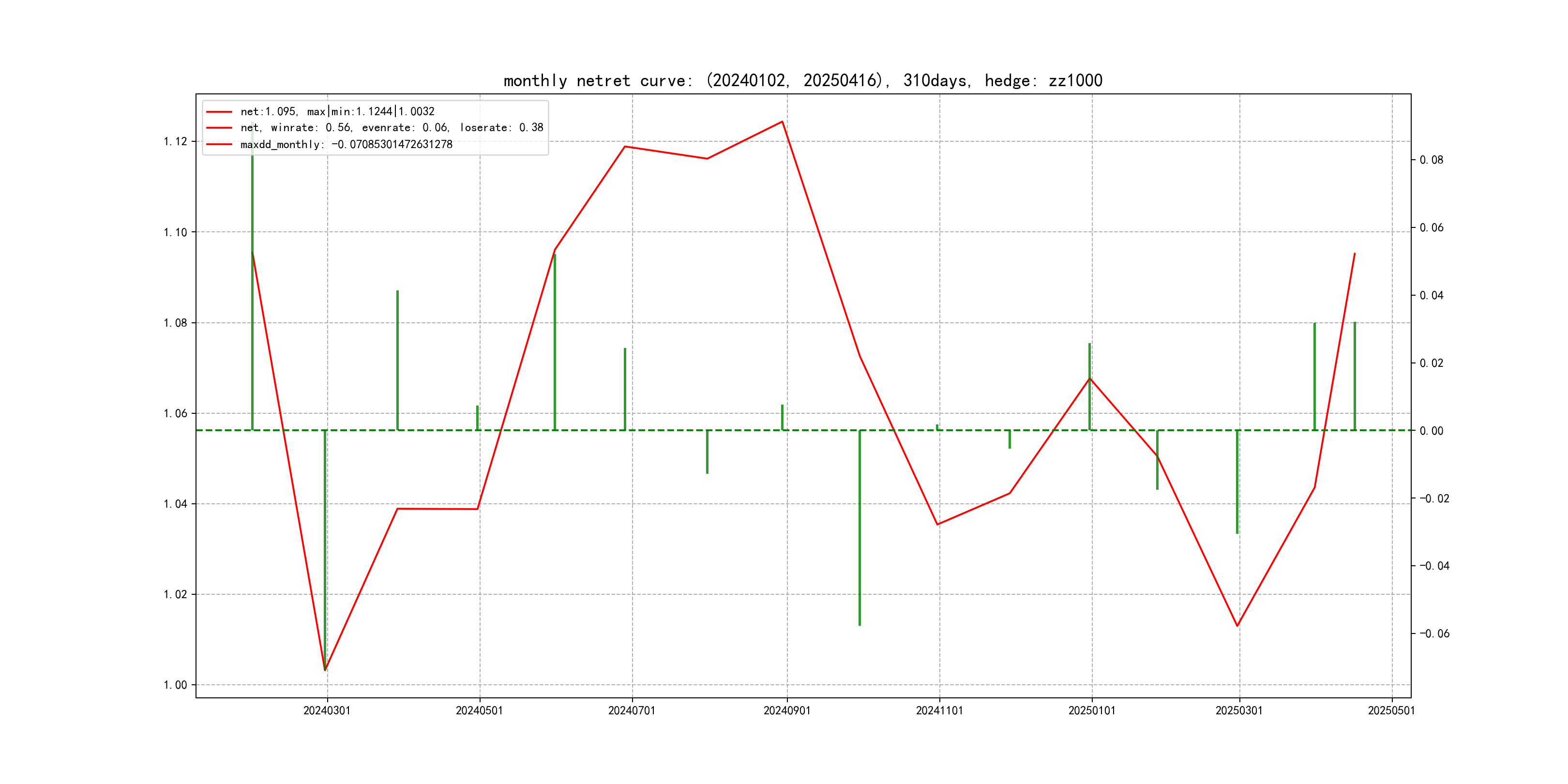Click the red curve's lowest point near 20240301
The height and width of the screenshot is (784, 1568).
click(325, 670)
